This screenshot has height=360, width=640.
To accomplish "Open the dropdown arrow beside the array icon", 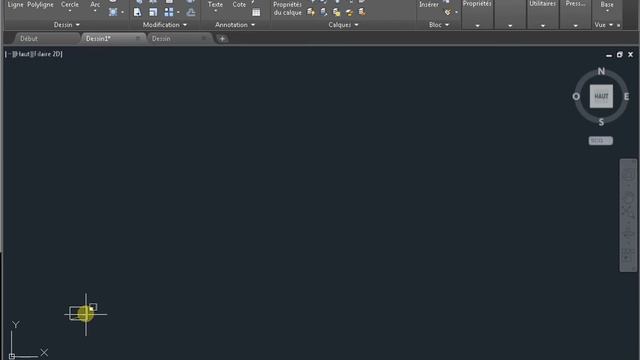I will click(178, 12).
